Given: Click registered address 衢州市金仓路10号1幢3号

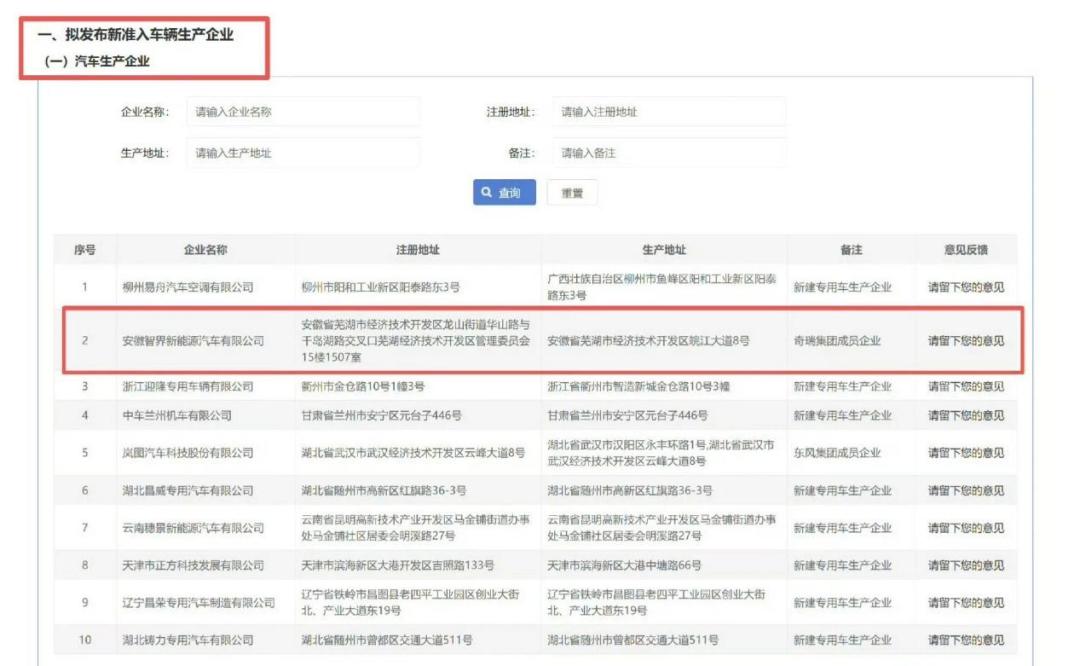Looking at the screenshot, I should [363, 386].
